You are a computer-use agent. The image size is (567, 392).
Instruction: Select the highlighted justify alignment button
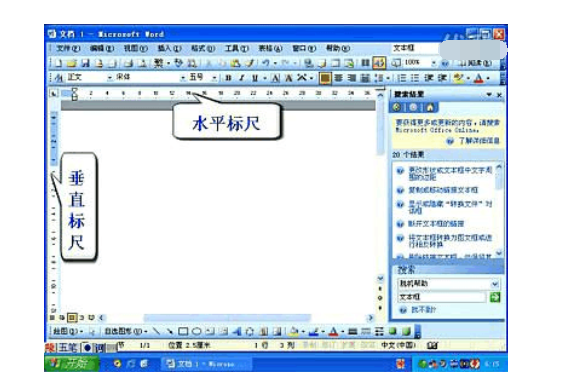click(325, 78)
